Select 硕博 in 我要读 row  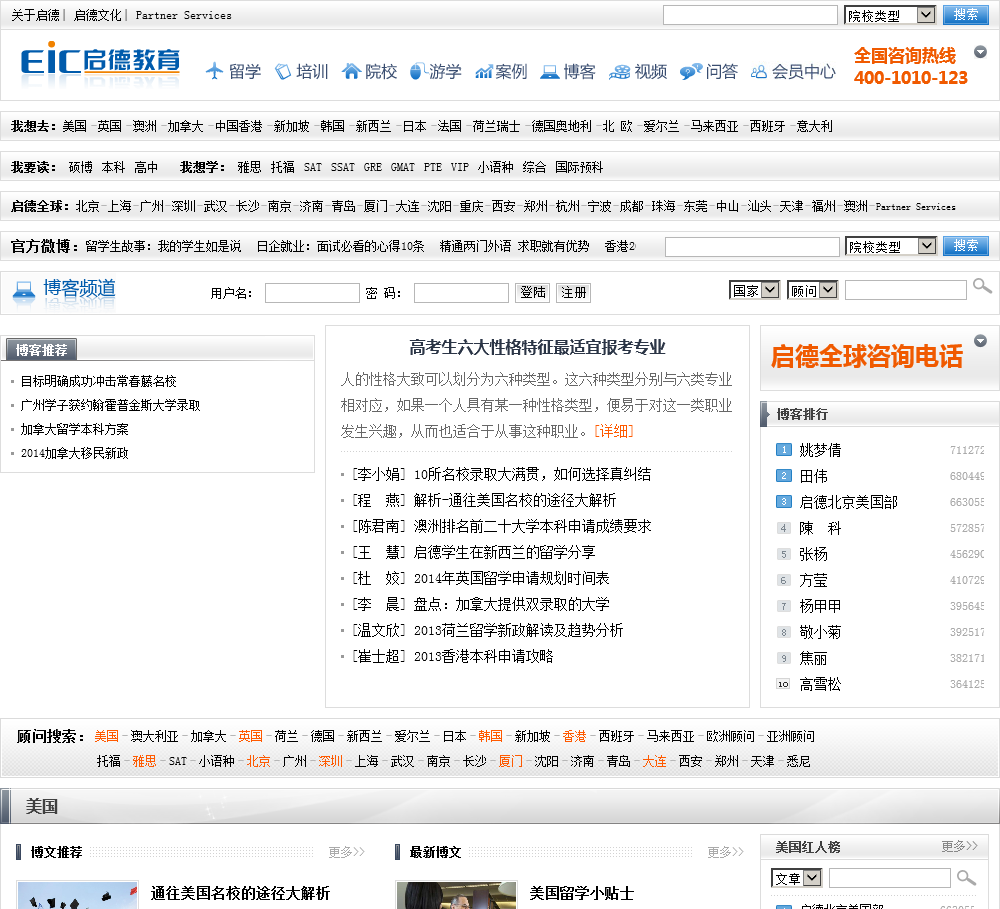[81, 167]
